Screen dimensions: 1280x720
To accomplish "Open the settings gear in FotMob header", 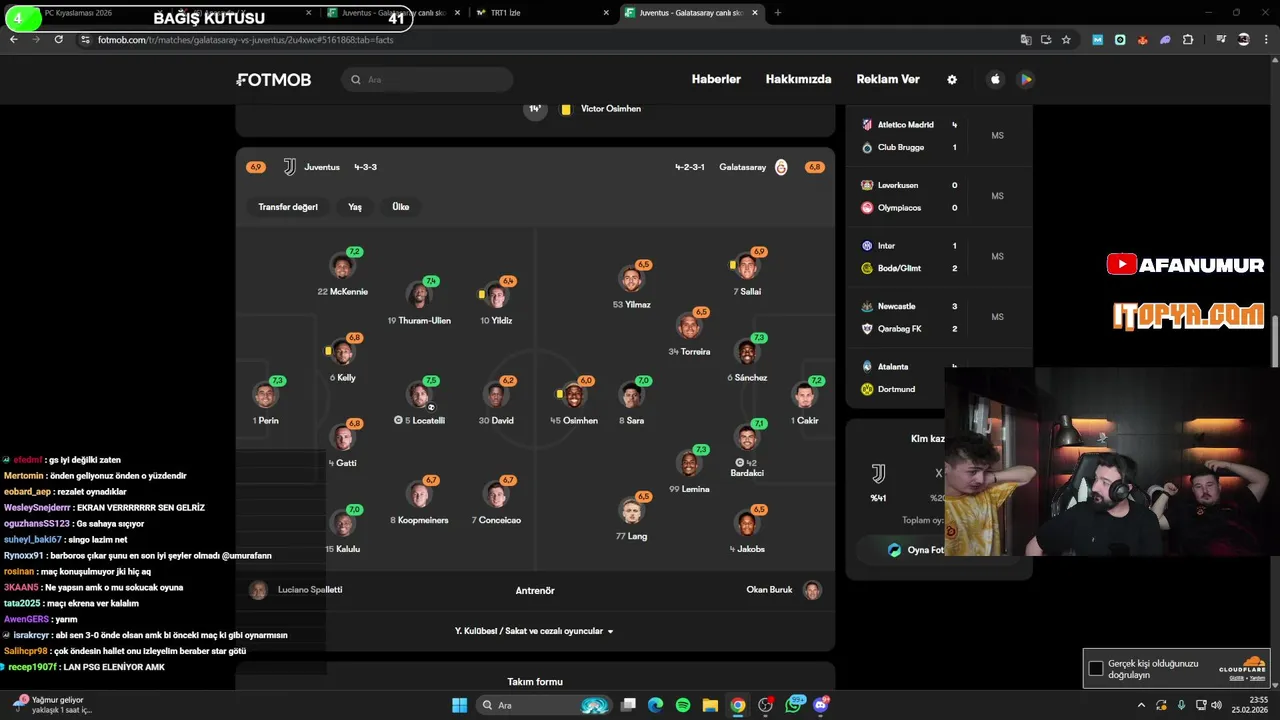I will click(x=952, y=80).
